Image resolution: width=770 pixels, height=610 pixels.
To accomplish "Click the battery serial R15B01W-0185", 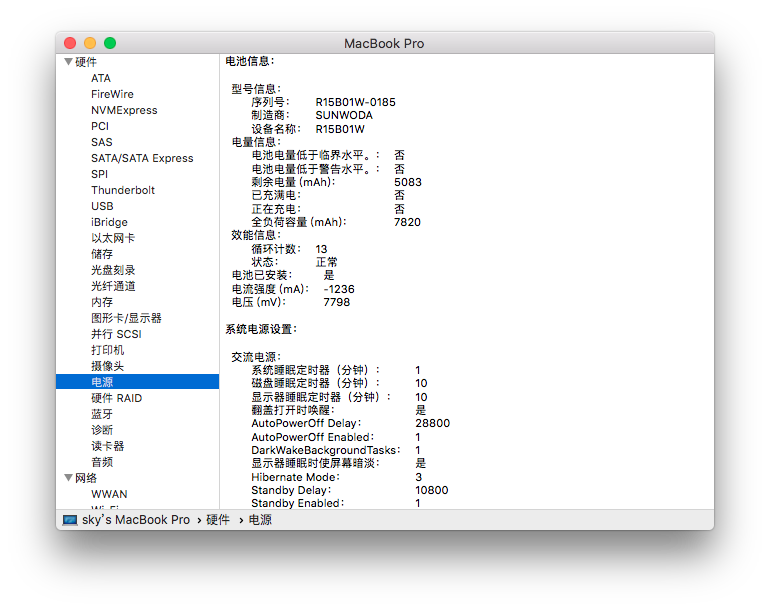I will pos(356,102).
